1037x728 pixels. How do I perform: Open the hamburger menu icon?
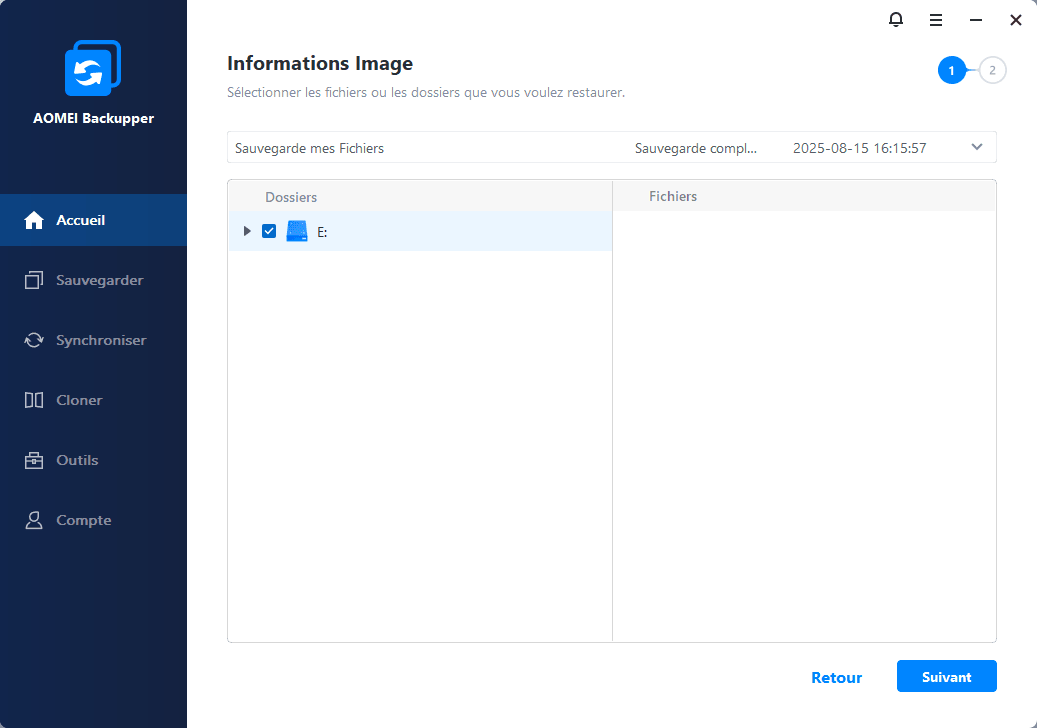coord(936,20)
